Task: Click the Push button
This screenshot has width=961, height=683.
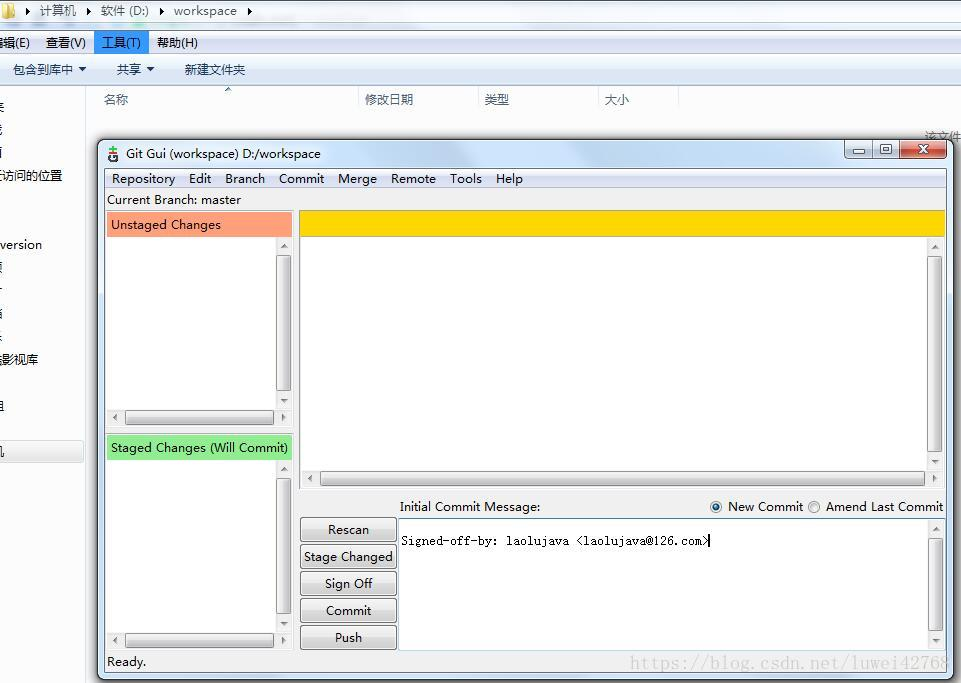Action: click(348, 638)
